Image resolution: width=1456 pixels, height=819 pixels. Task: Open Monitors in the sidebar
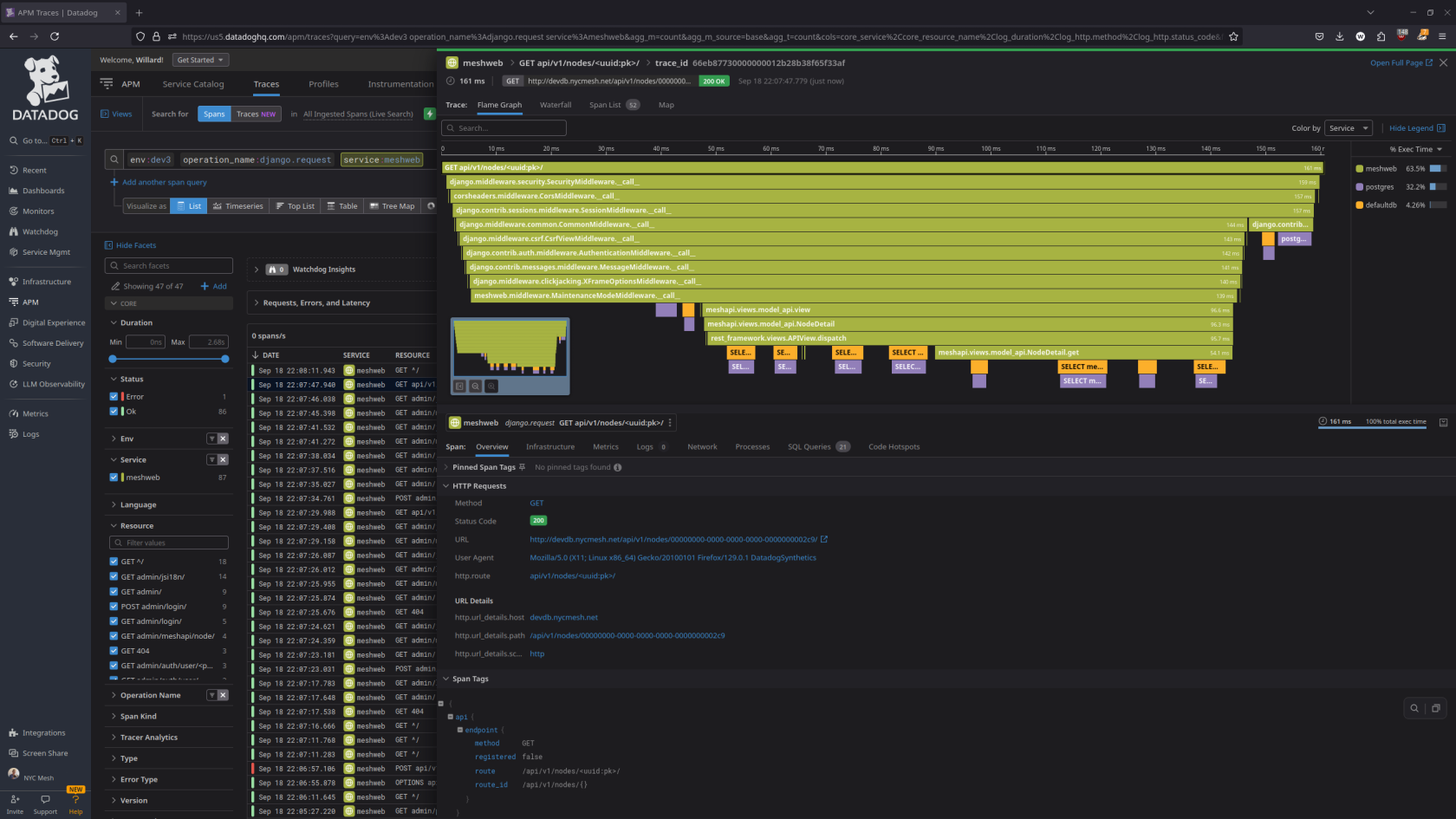click(x=31, y=211)
